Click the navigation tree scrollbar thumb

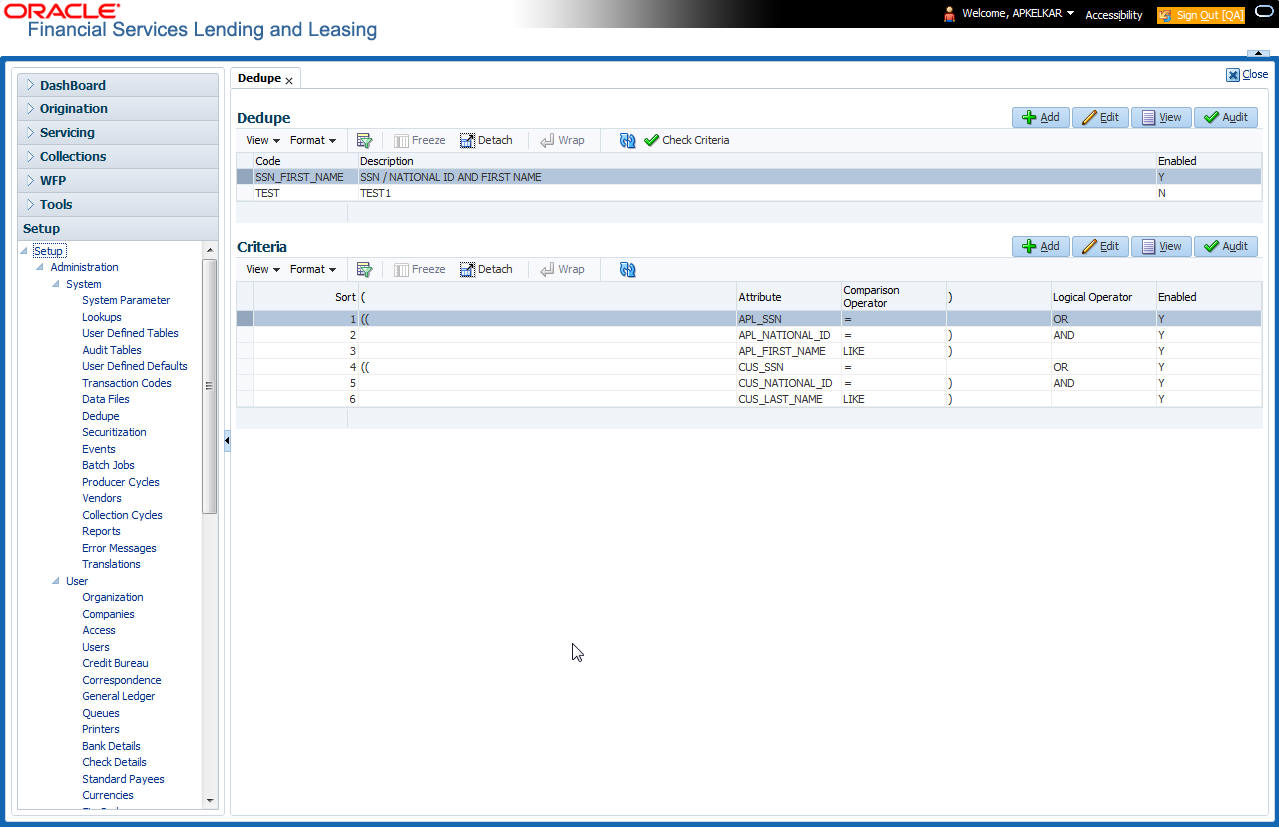click(210, 386)
